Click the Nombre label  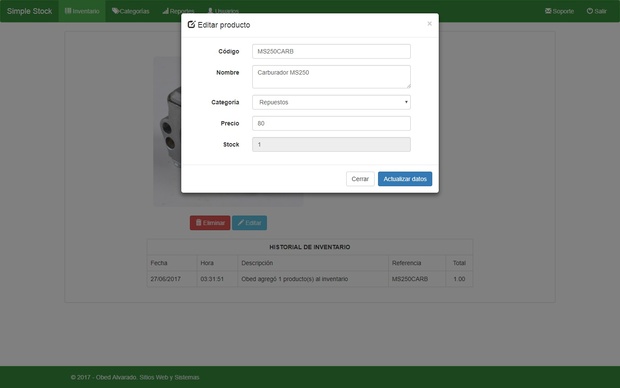[x=227, y=72]
